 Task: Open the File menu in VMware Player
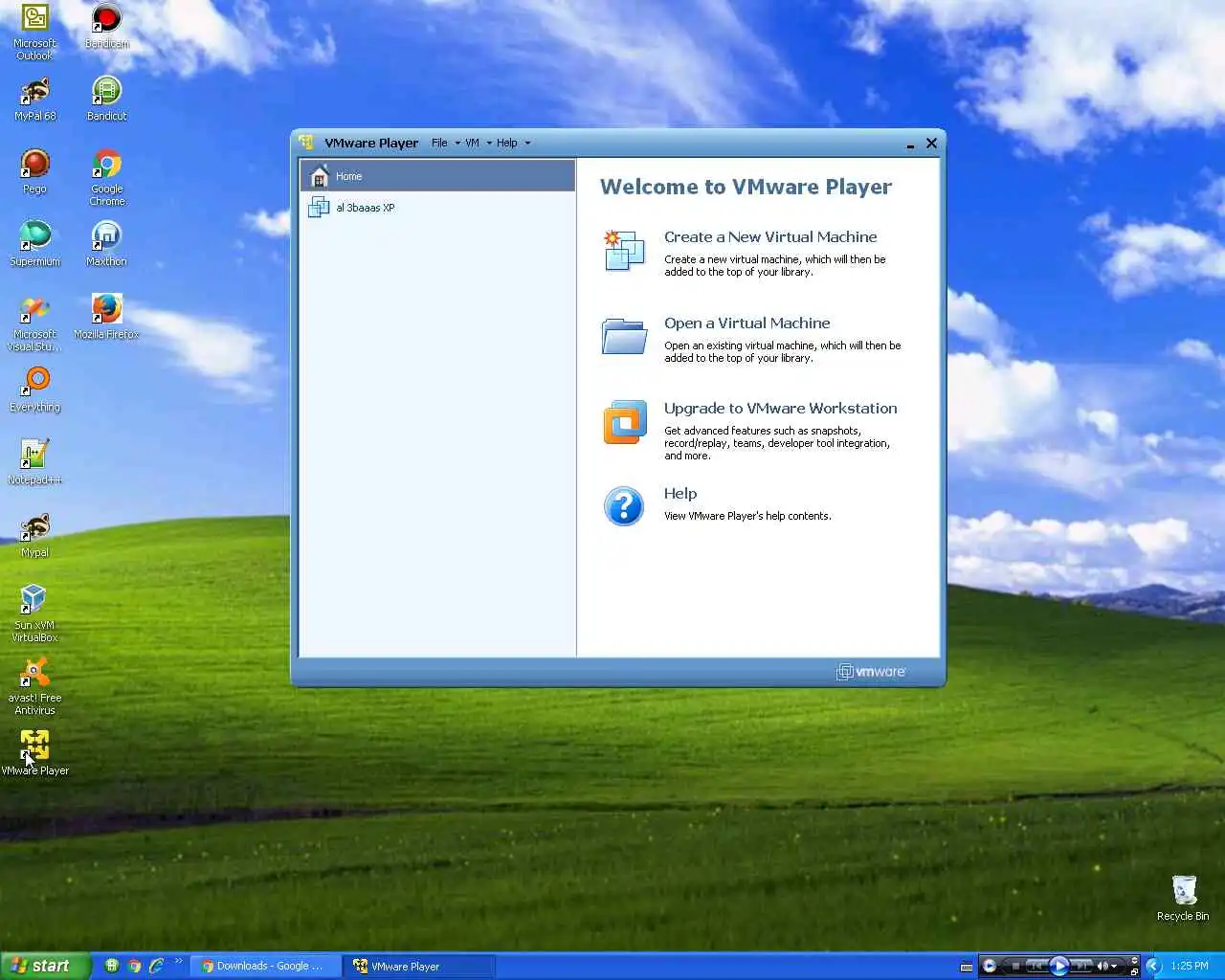[439, 143]
